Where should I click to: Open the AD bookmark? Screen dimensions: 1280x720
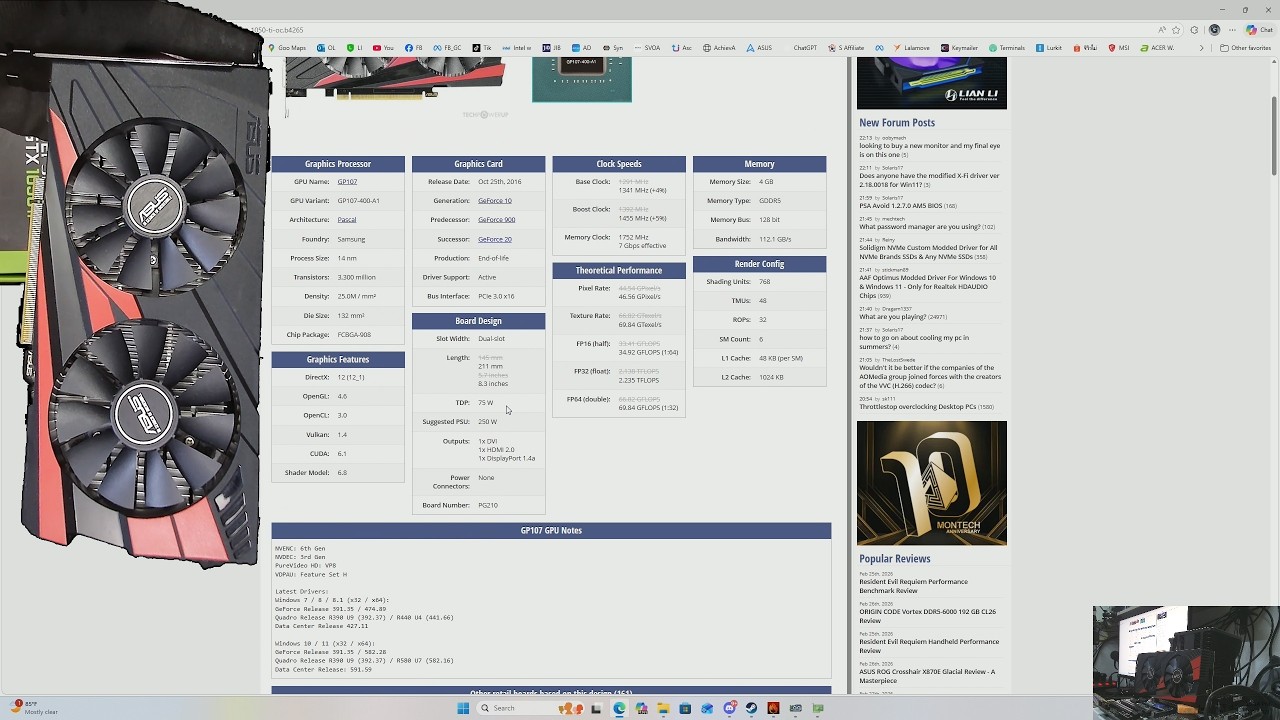pos(582,48)
